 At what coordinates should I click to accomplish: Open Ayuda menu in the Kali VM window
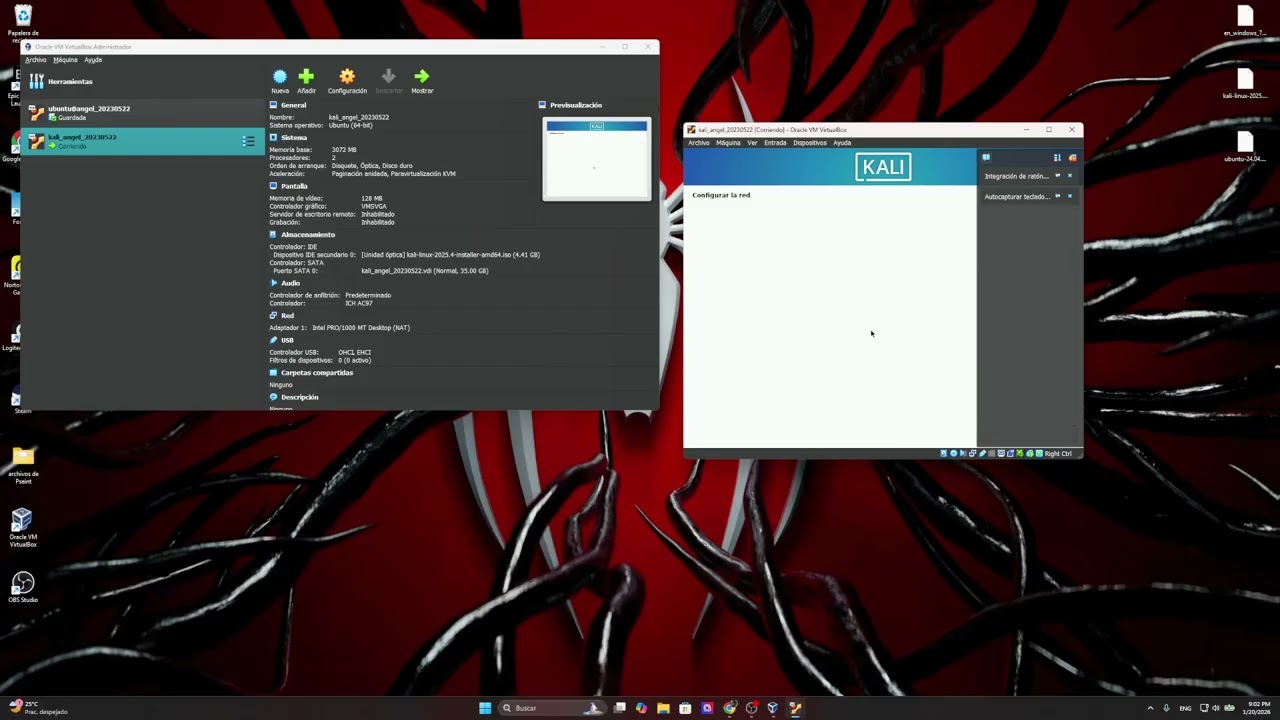point(842,143)
